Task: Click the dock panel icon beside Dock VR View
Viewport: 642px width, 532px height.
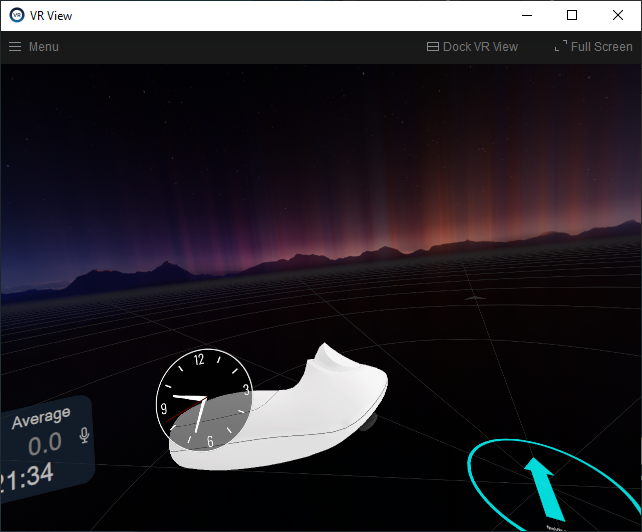Action: (433, 47)
